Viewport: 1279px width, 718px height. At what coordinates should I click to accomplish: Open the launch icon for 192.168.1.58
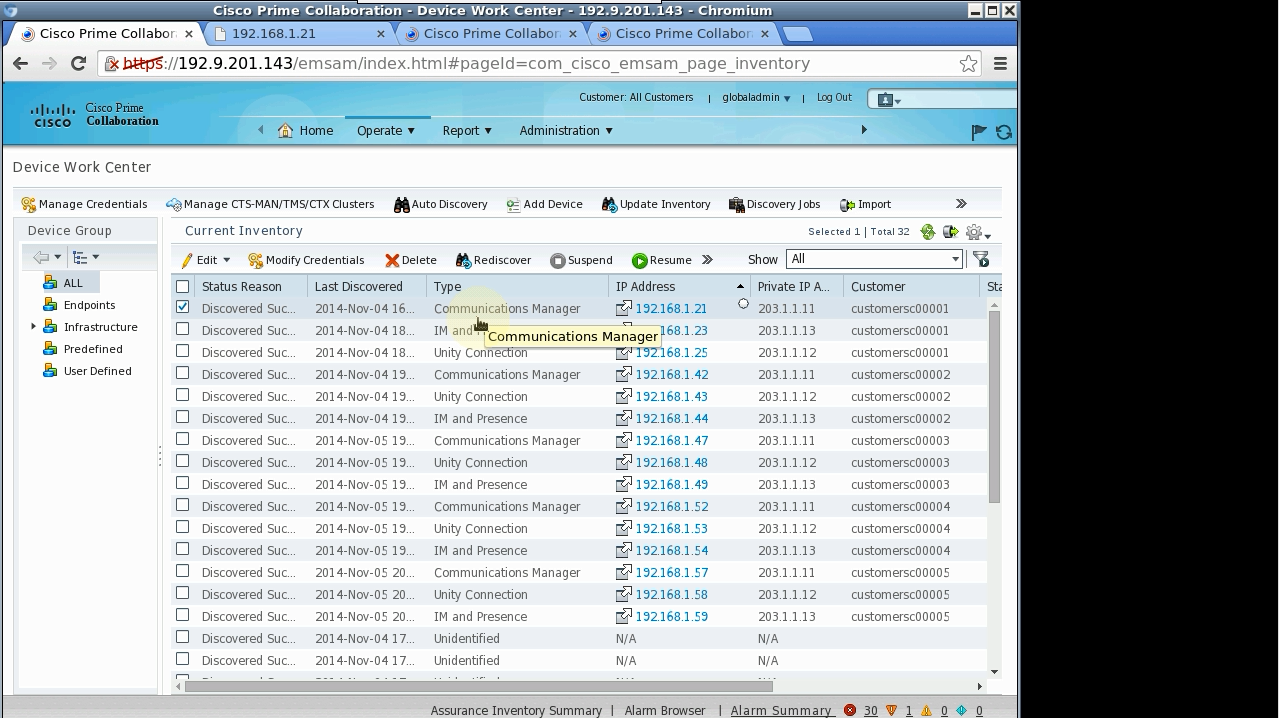(624, 594)
